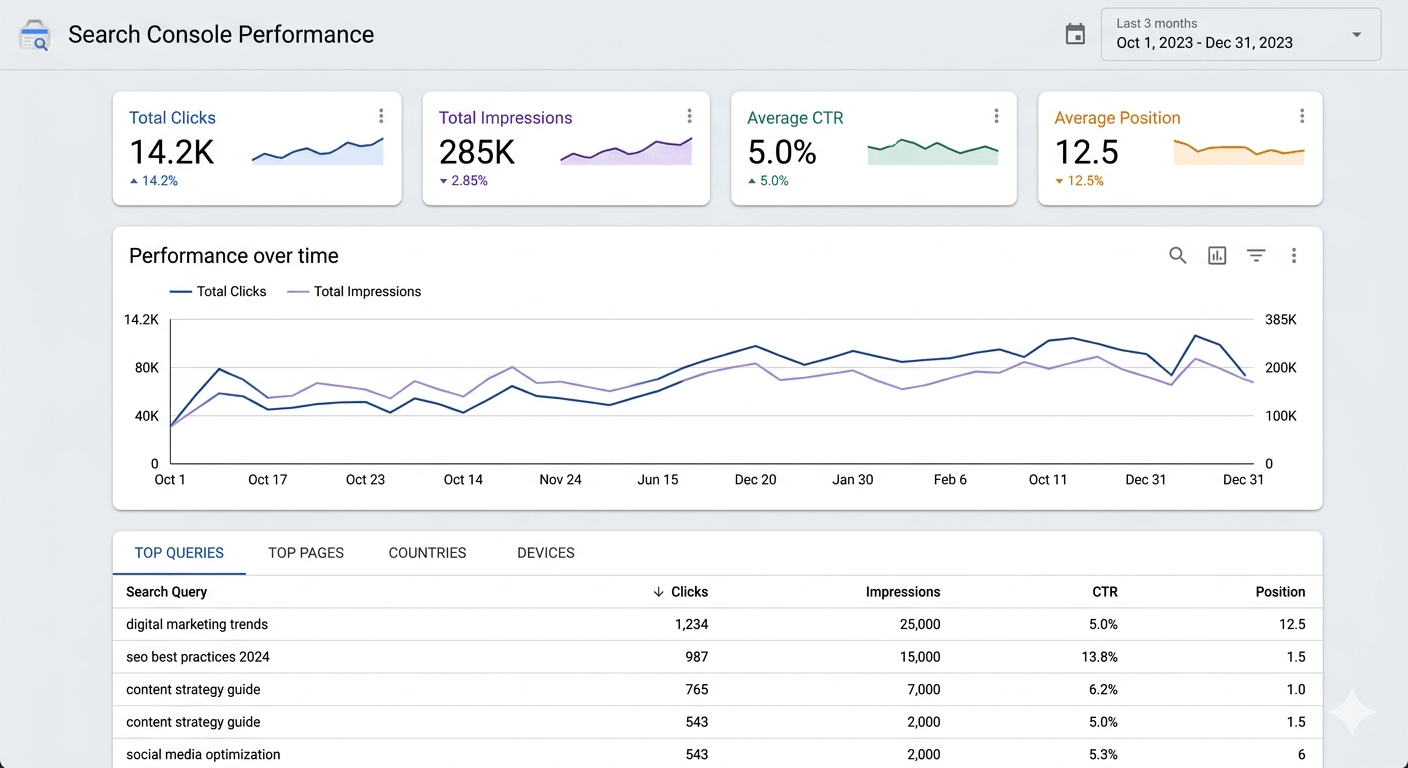
Task: Click the Total Clicks 14.2% change indicator
Action: 154,181
